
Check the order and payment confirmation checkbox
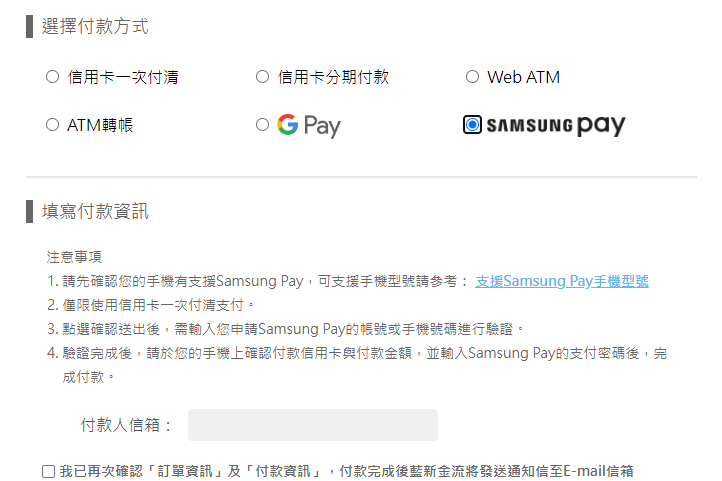48,471
